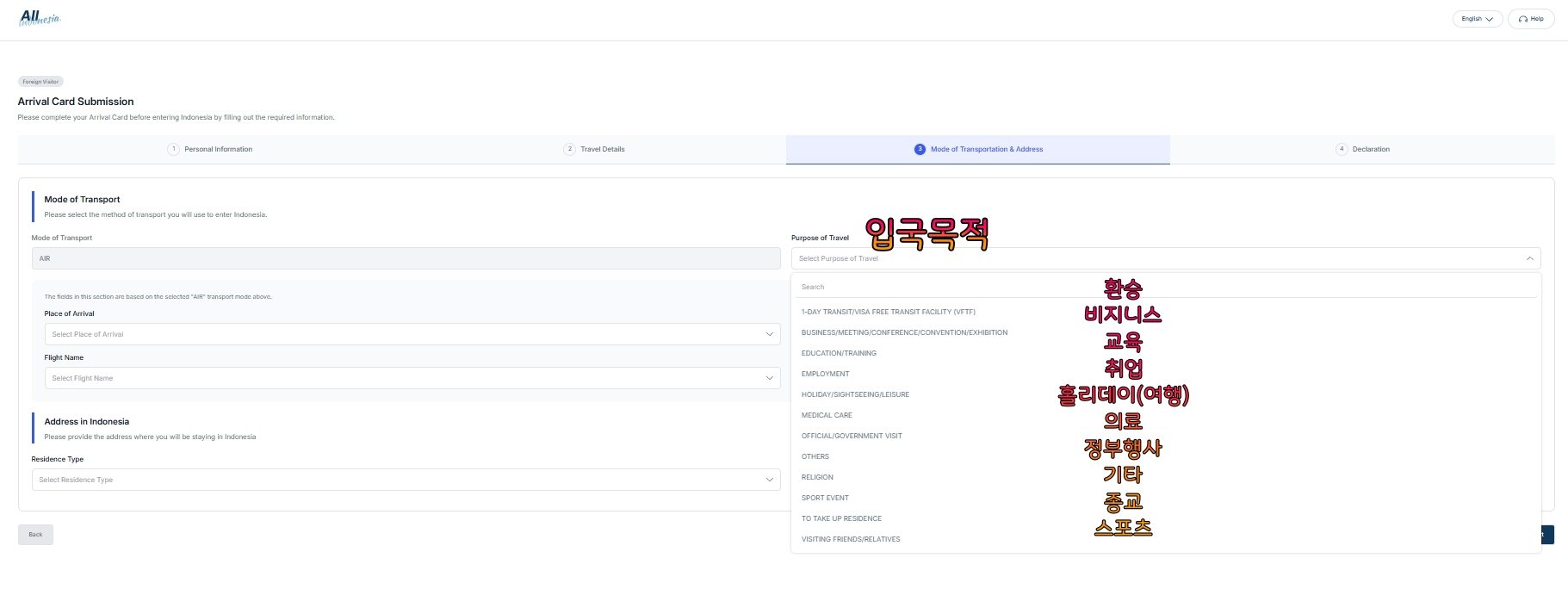Screen dimensions: 1568x589
Task: Click the Foreign Visitor badge
Action: tap(40, 82)
